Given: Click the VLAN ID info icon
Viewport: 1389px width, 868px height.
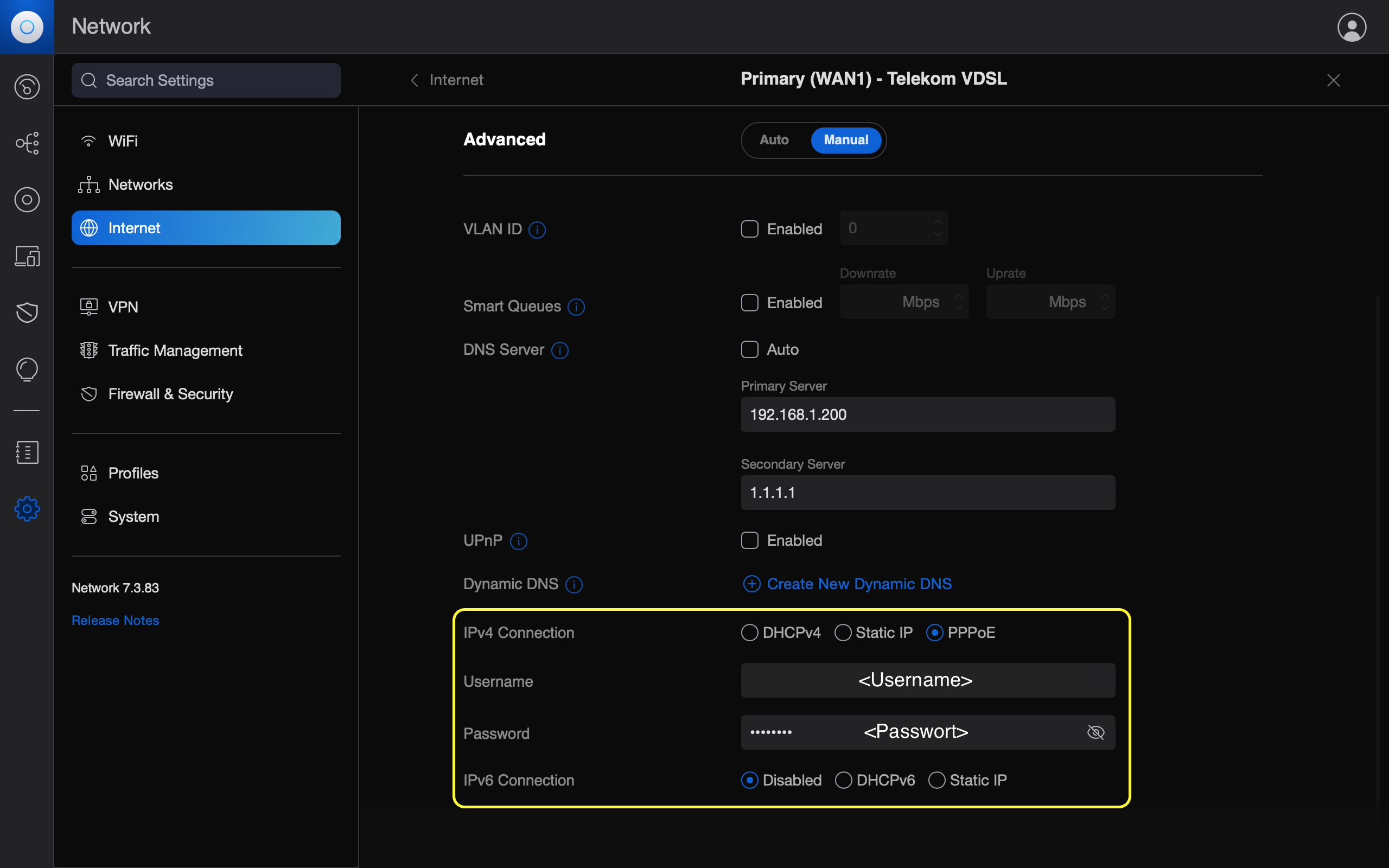Looking at the screenshot, I should point(537,229).
